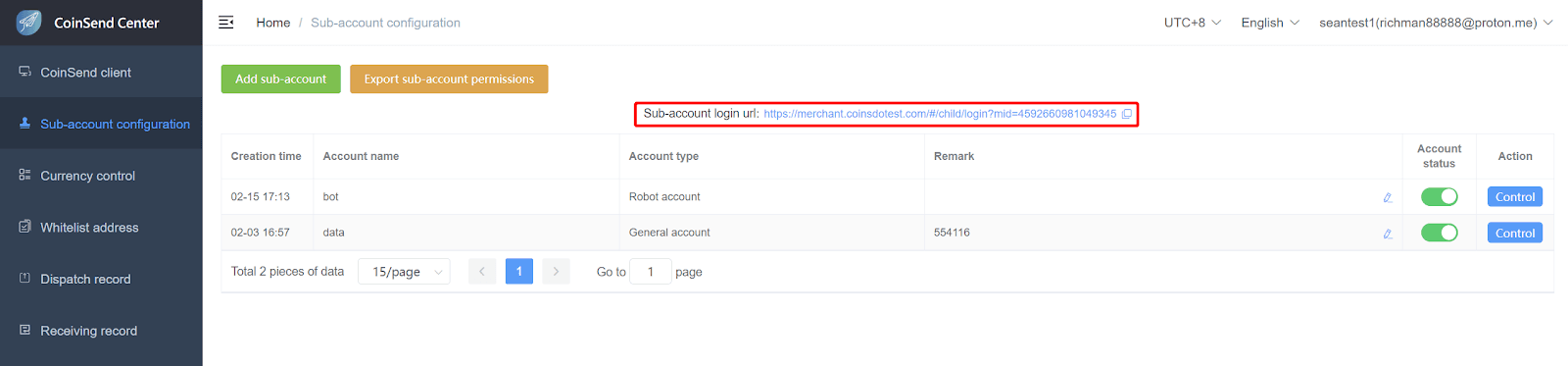This screenshot has height=366, width=1568.
Task: Click the Account type column header
Action: 772,156
